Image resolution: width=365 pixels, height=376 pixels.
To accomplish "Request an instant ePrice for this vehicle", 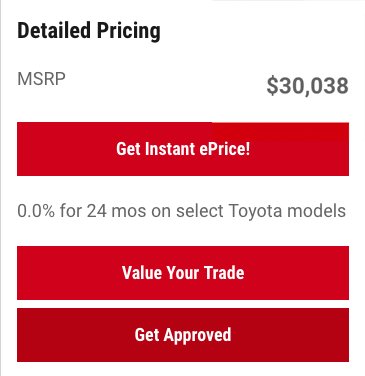I will click(x=183, y=149).
